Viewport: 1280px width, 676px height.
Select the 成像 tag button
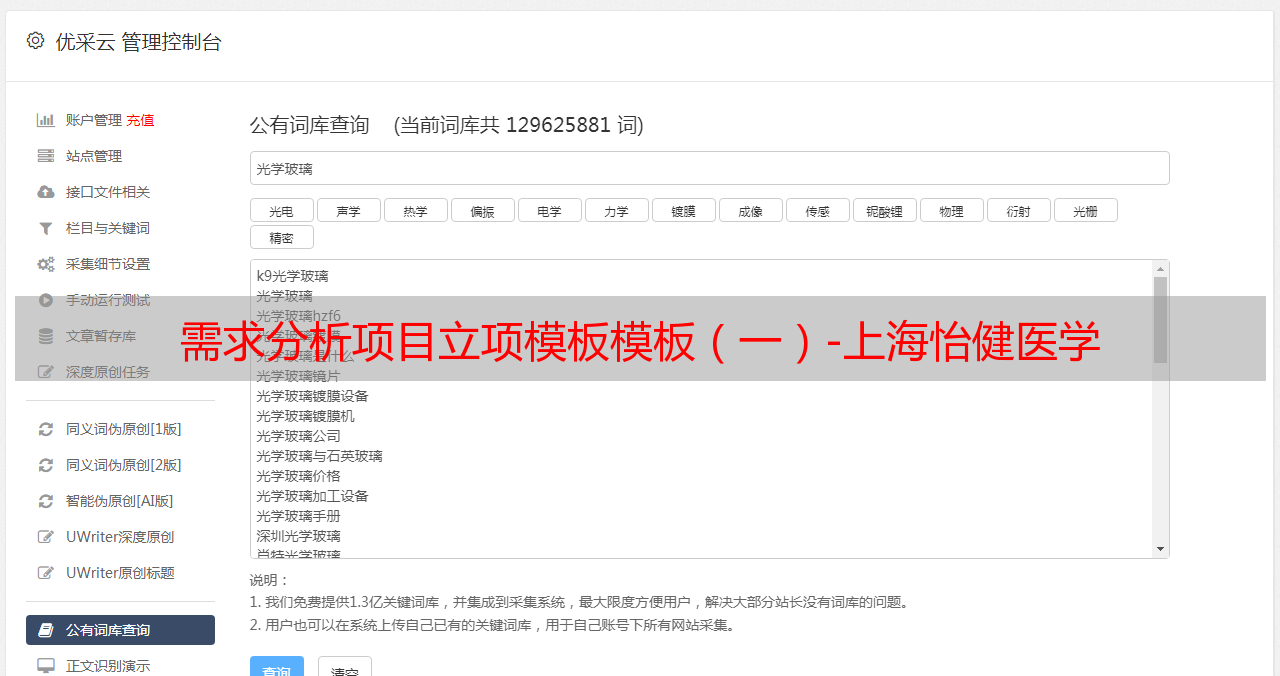point(751,210)
